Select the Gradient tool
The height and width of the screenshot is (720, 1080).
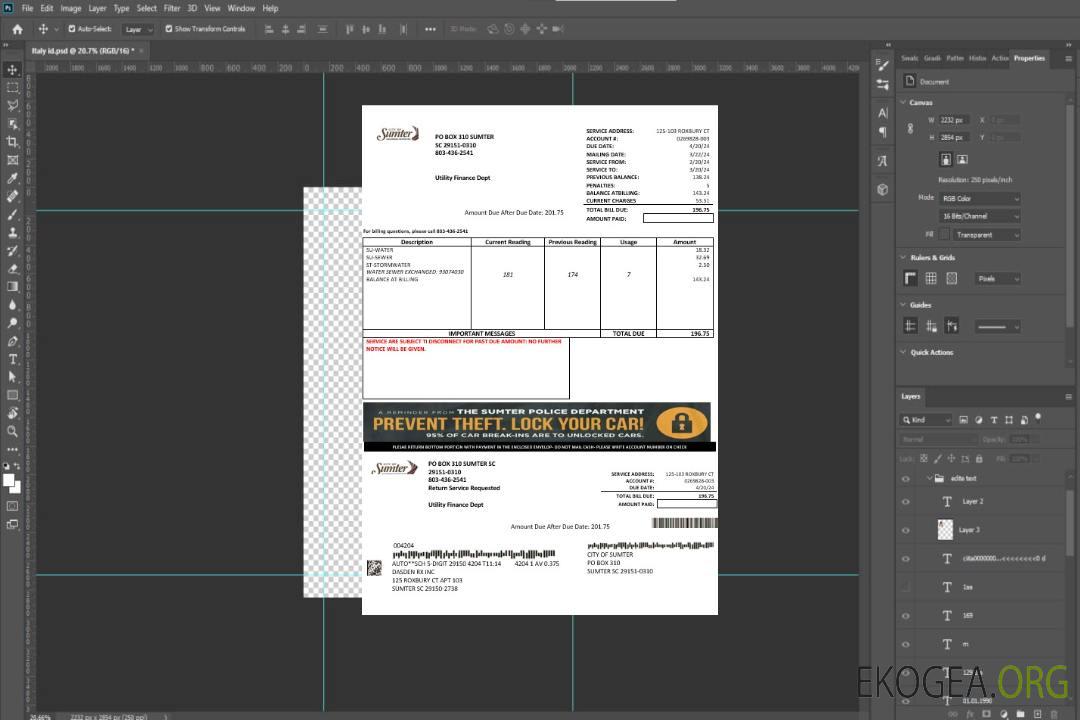(13, 287)
